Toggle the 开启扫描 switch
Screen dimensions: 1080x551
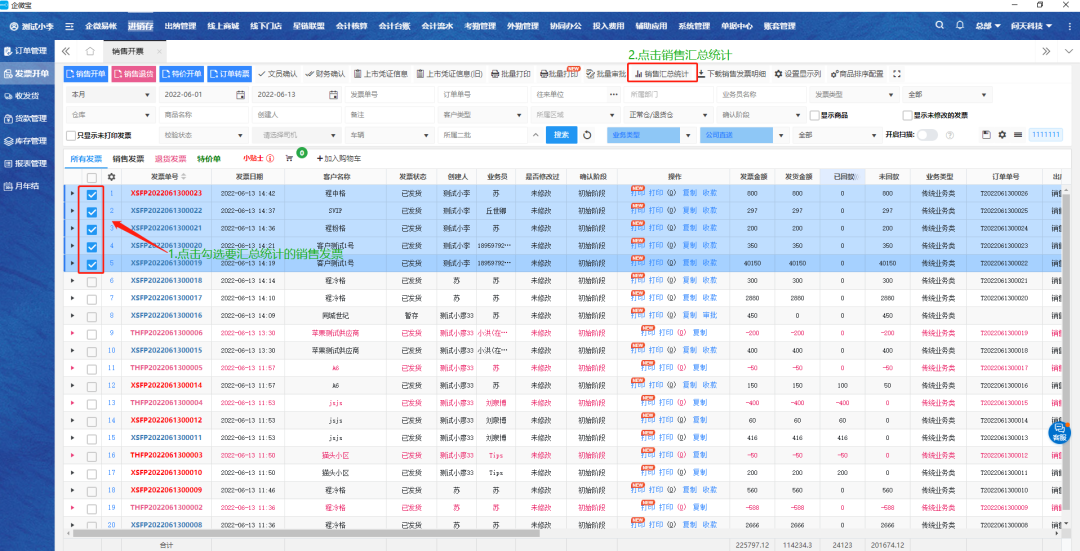(928, 135)
